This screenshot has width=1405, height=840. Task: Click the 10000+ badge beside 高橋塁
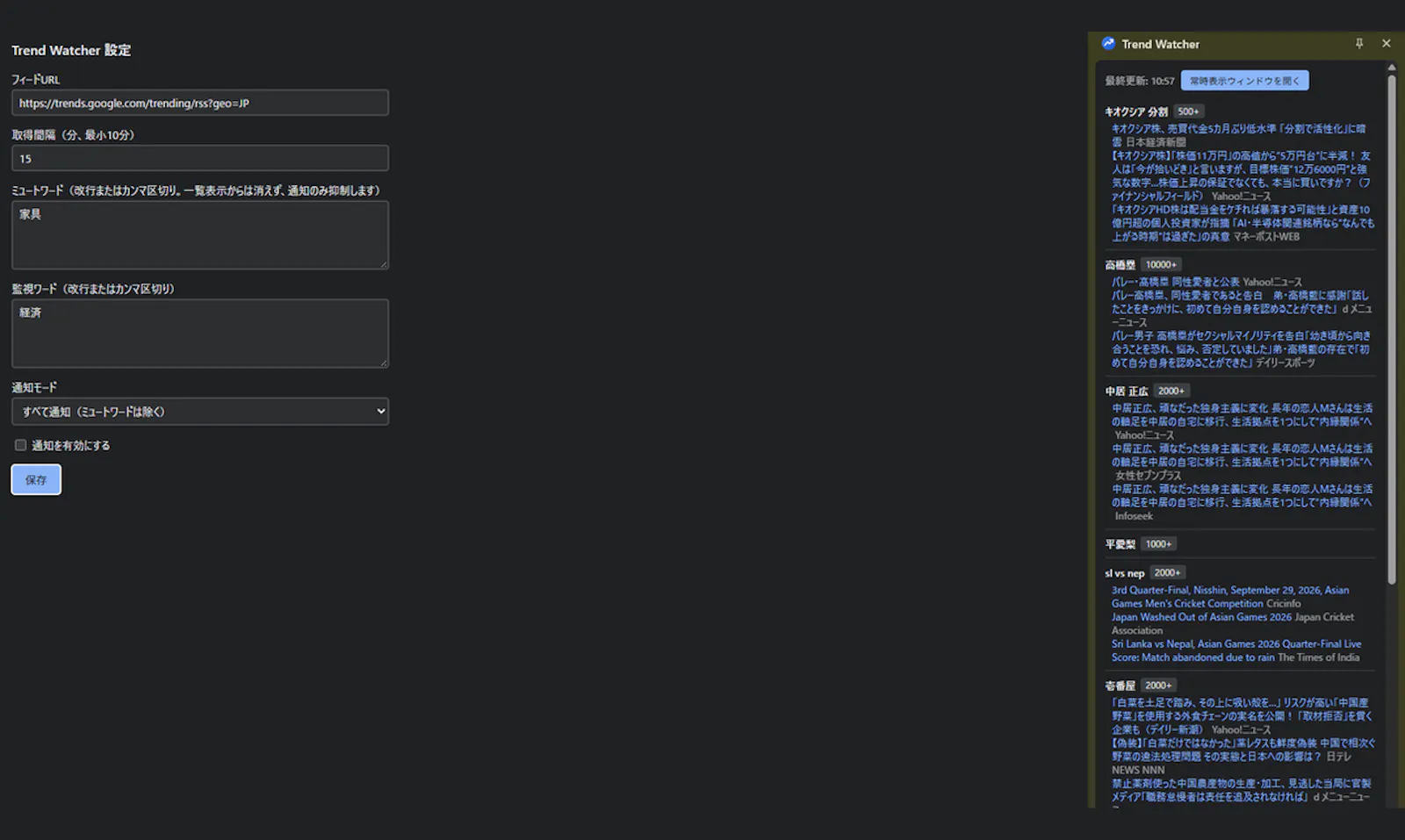pos(1161,264)
